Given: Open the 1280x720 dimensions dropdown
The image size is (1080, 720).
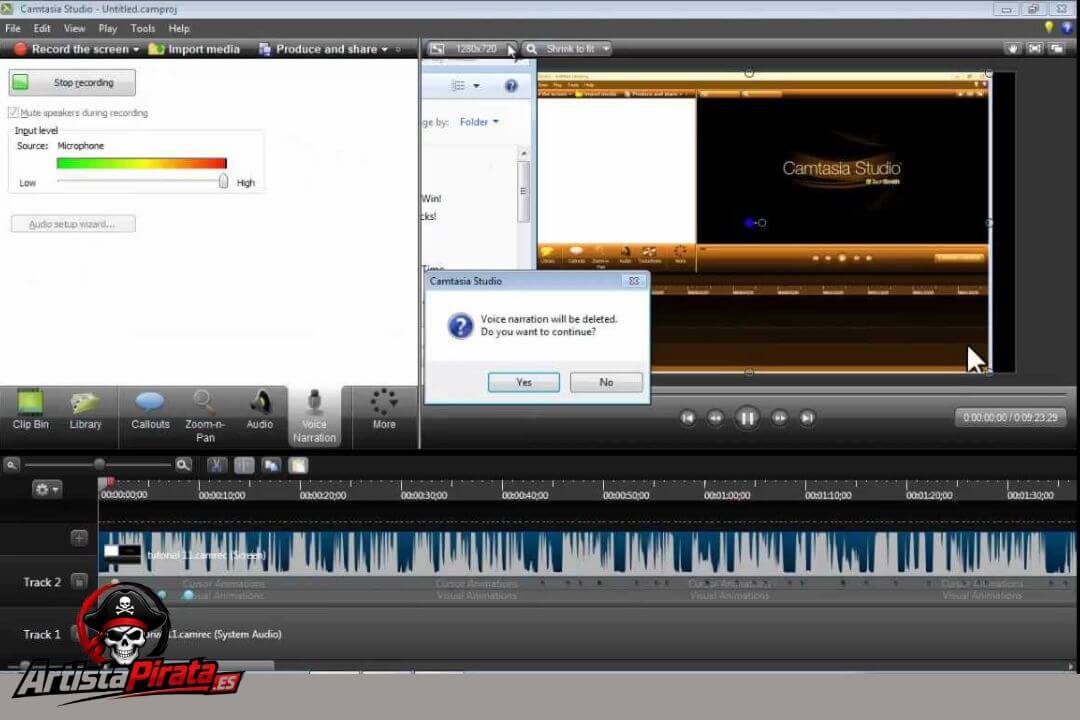Looking at the screenshot, I should (511, 49).
